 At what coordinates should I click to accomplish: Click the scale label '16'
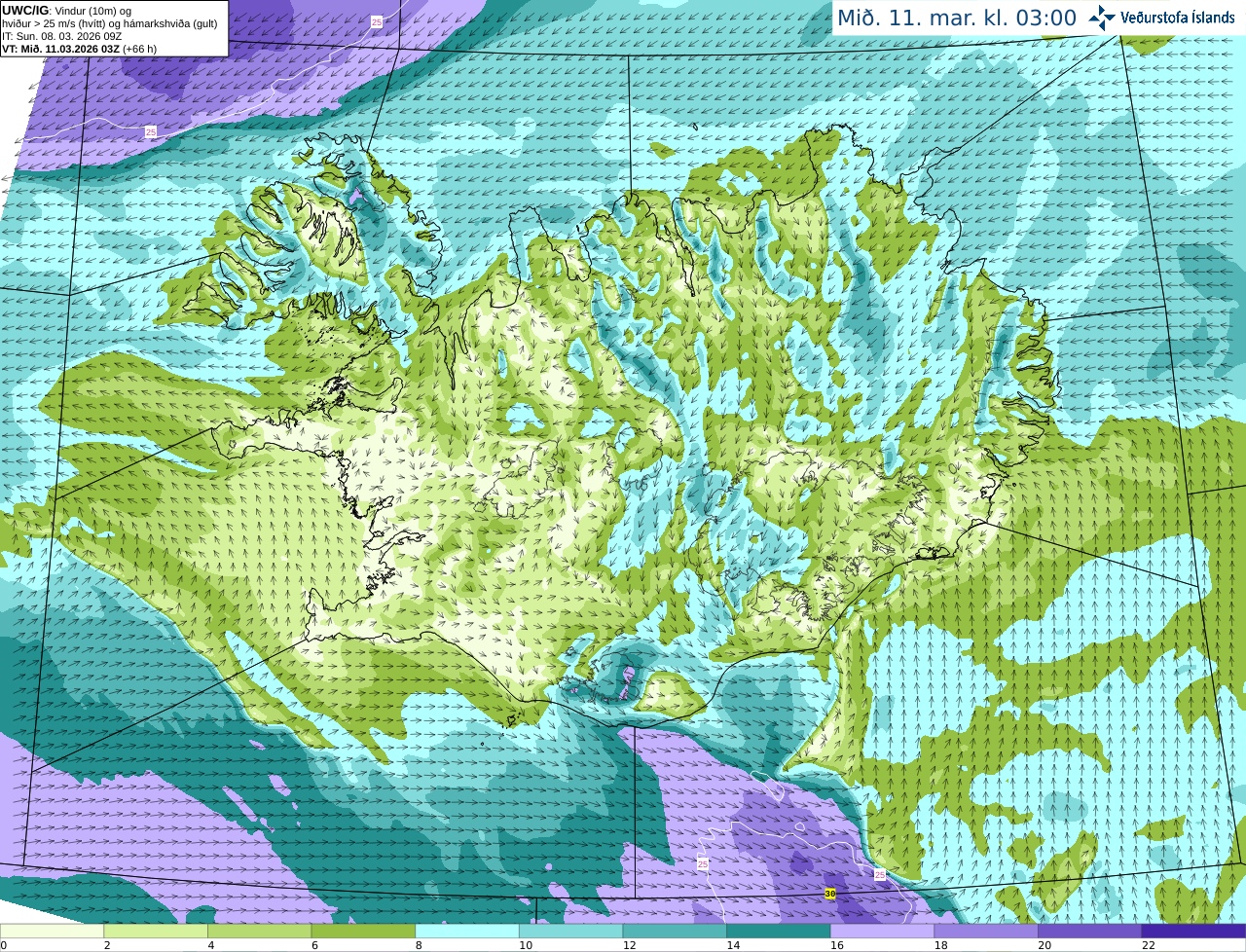836,945
